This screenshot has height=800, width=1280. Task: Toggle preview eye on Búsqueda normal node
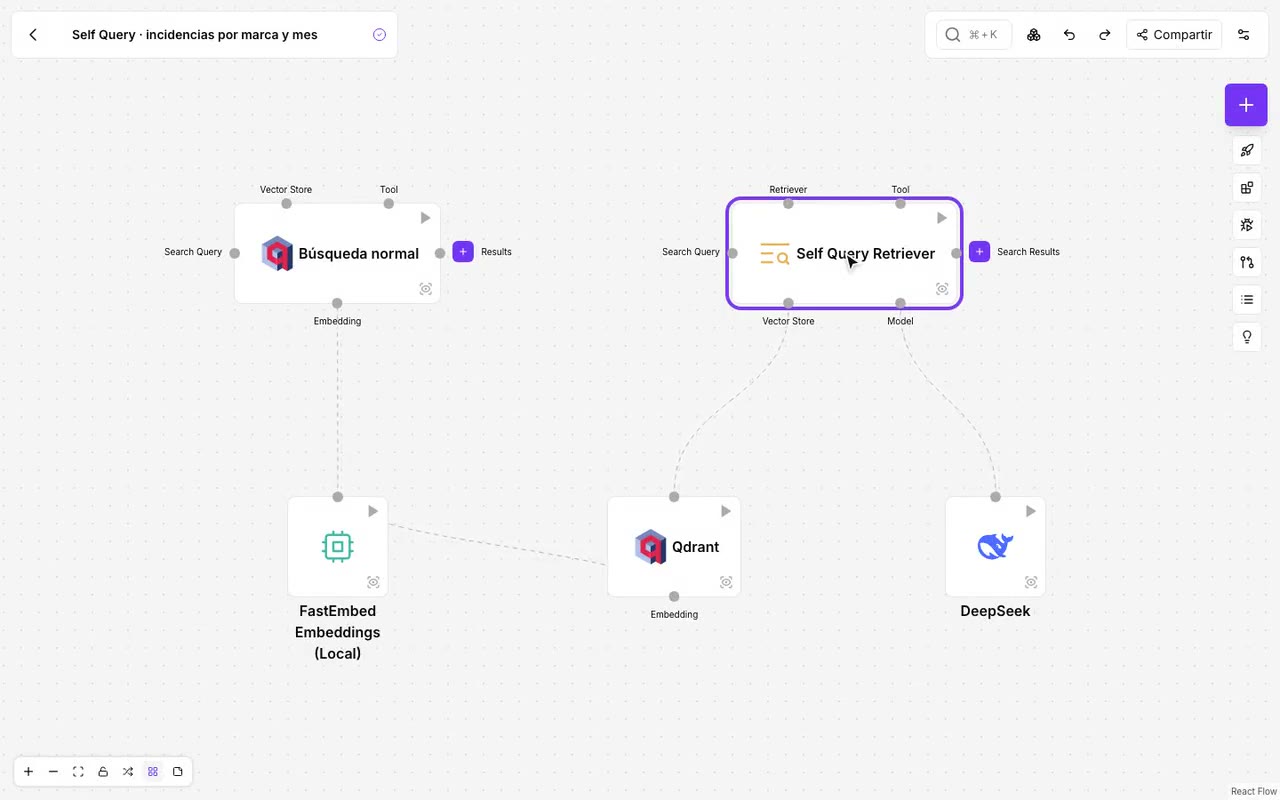[426, 289]
